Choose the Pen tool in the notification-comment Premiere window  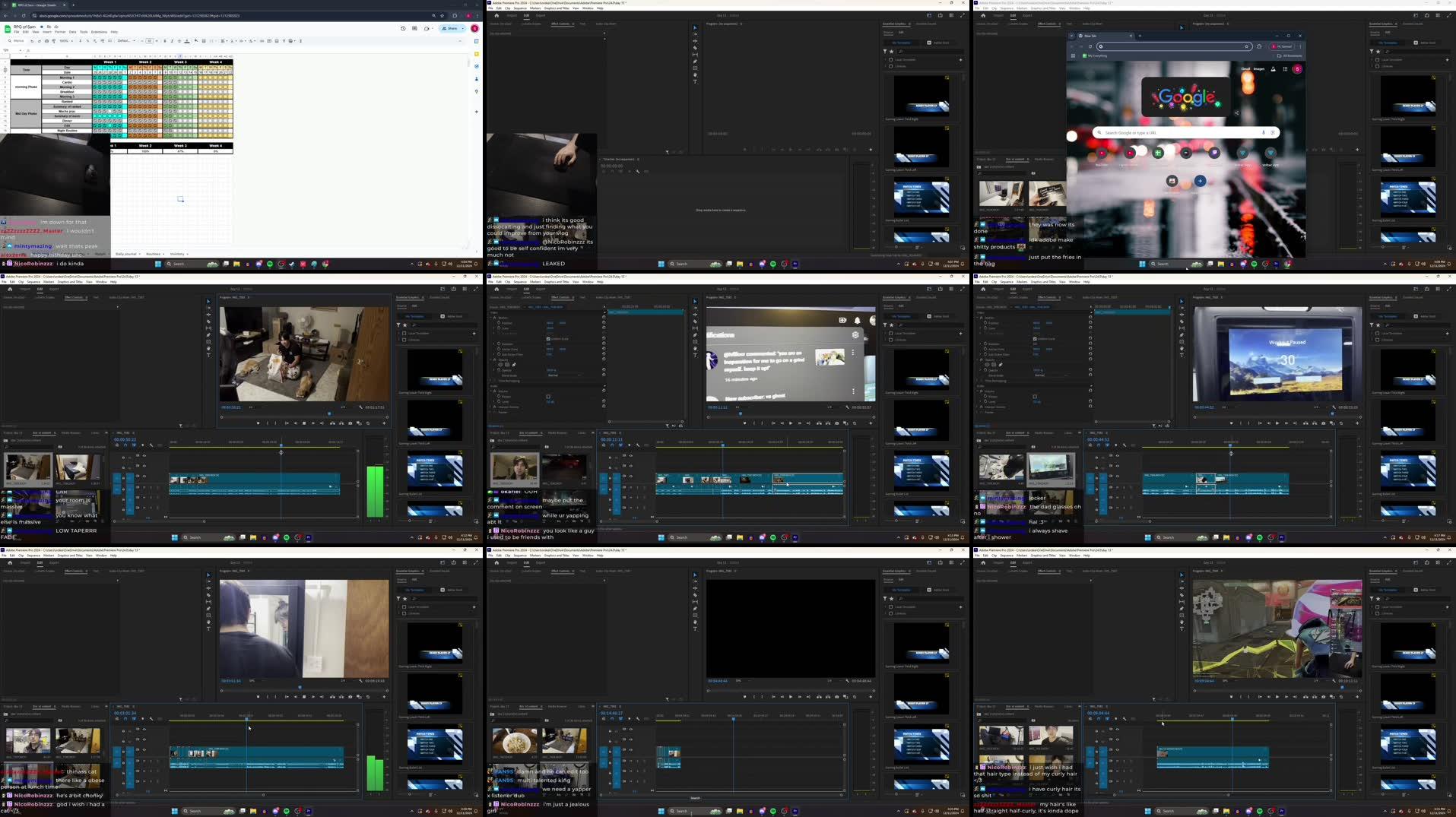[695, 335]
